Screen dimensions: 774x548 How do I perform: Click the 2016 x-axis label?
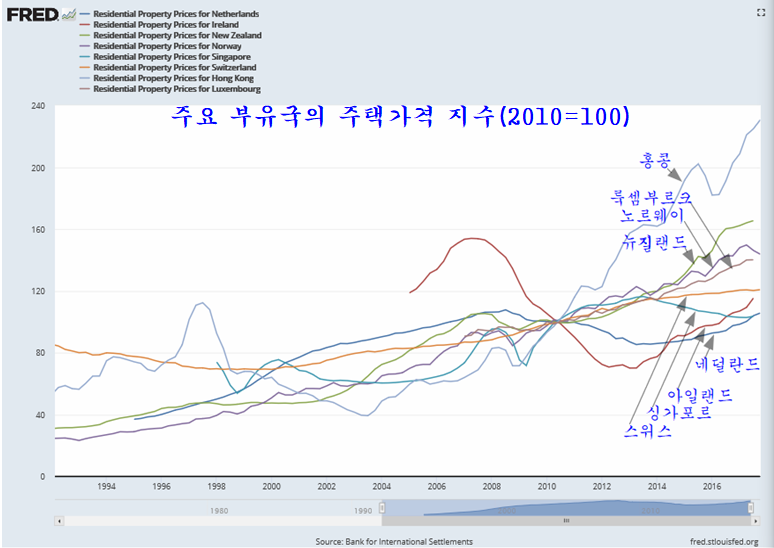pos(712,486)
